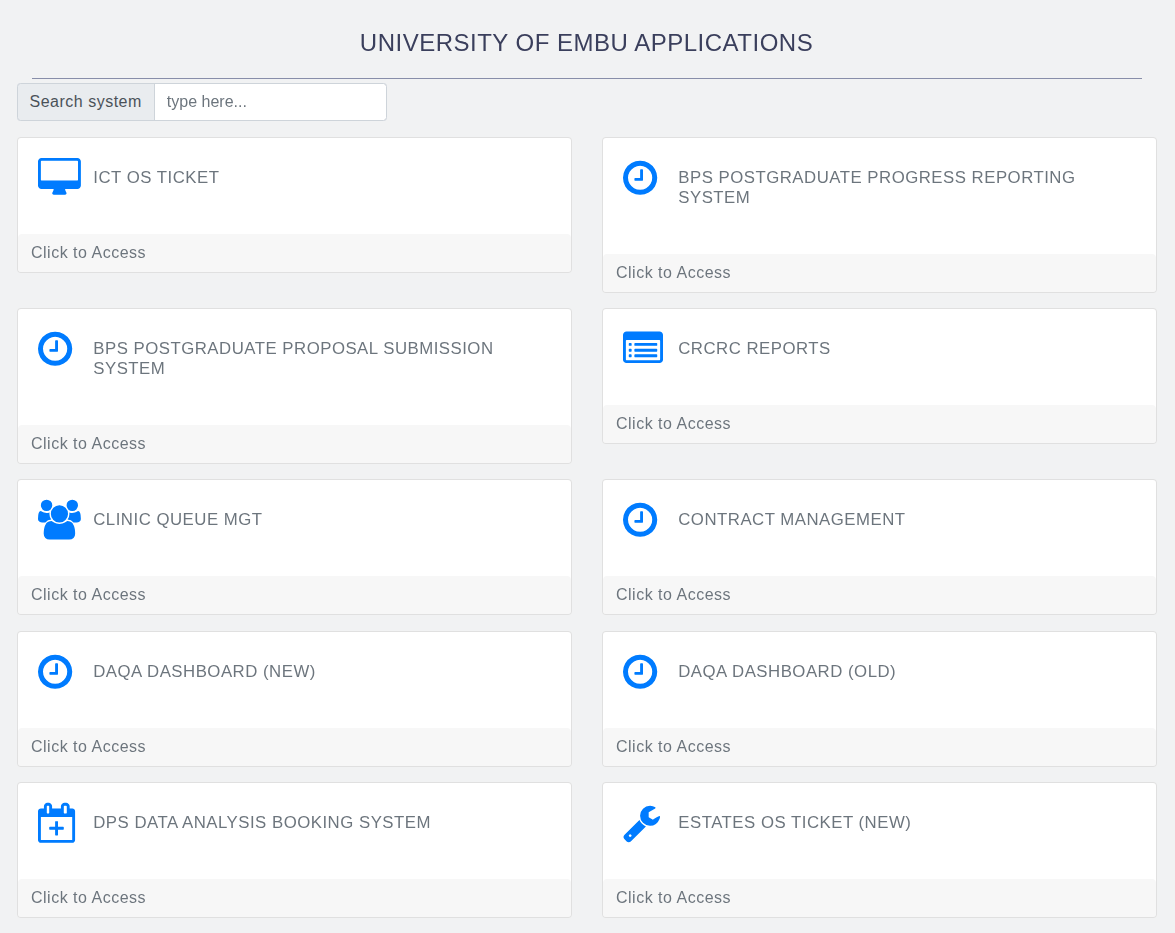
Task: Click 'Click to Access' under Estates OS Ticket
Action: pos(673,898)
